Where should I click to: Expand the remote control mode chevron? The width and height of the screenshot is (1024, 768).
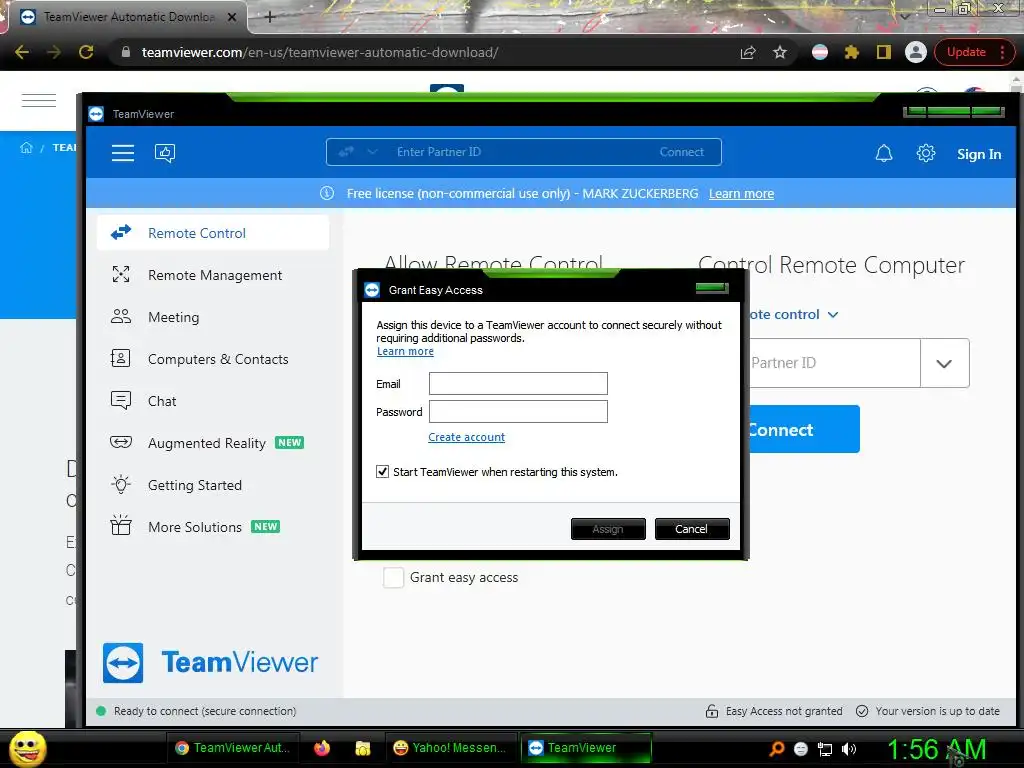point(833,315)
